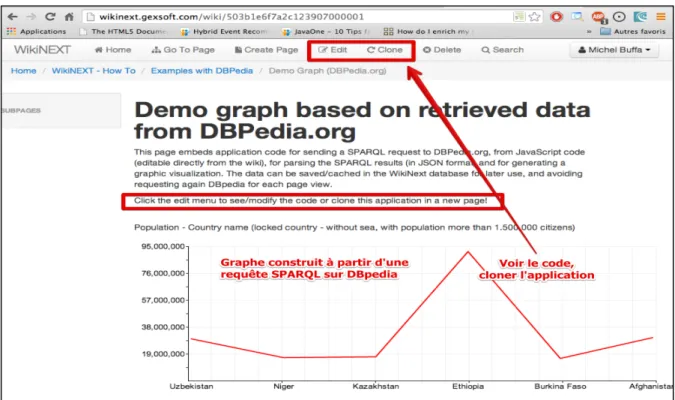This screenshot has height=400, width=675.
Task: Show hidden bookmarks with the chevron
Action: coord(589,31)
